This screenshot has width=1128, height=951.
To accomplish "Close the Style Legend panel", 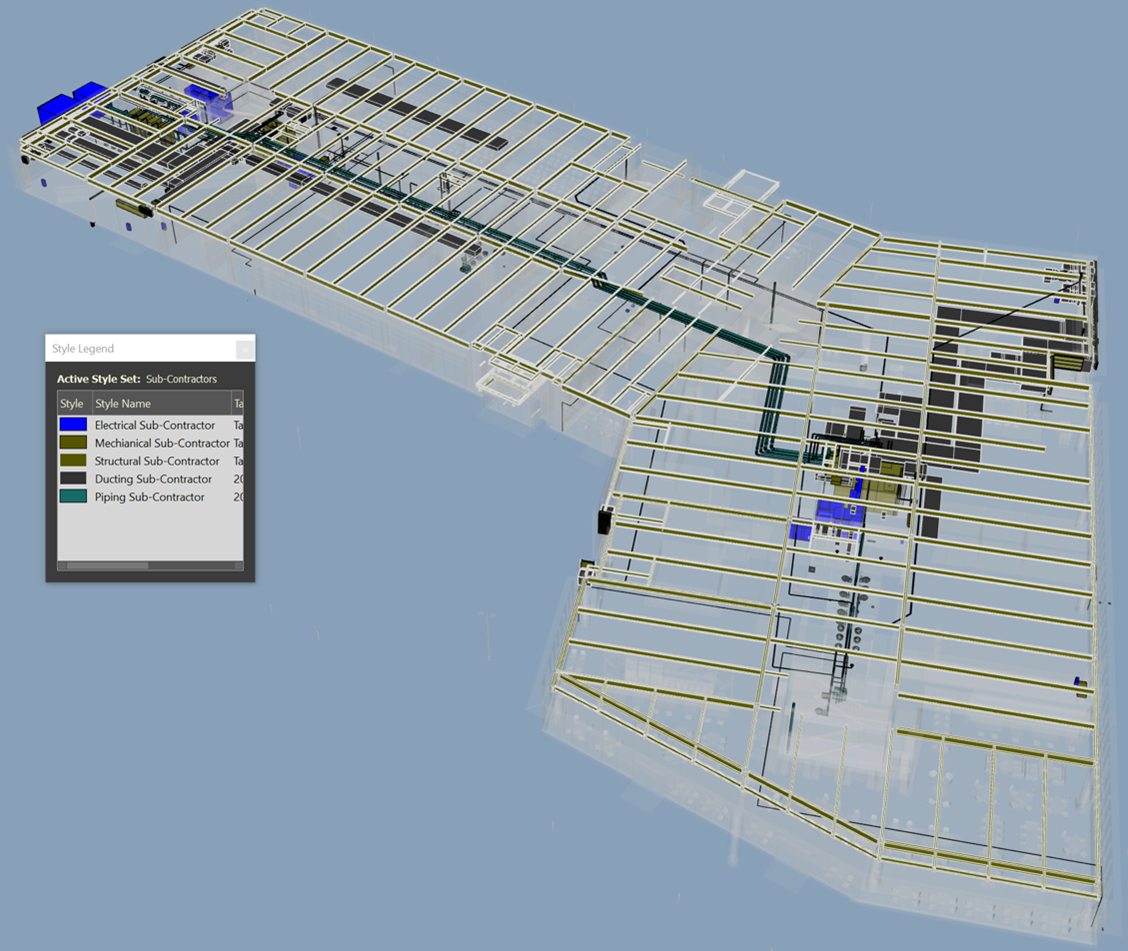I will click(x=243, y=348).
